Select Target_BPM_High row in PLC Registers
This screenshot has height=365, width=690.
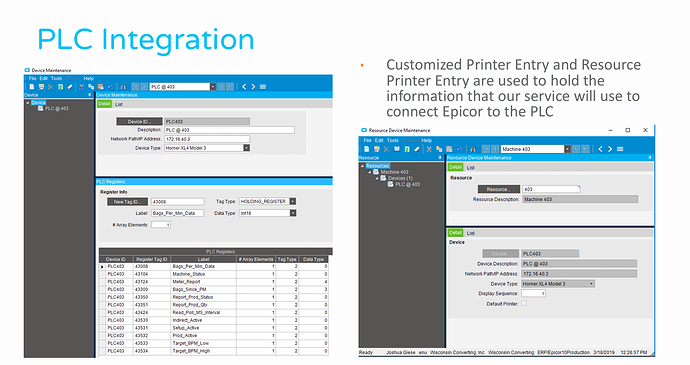pos(214,351)
